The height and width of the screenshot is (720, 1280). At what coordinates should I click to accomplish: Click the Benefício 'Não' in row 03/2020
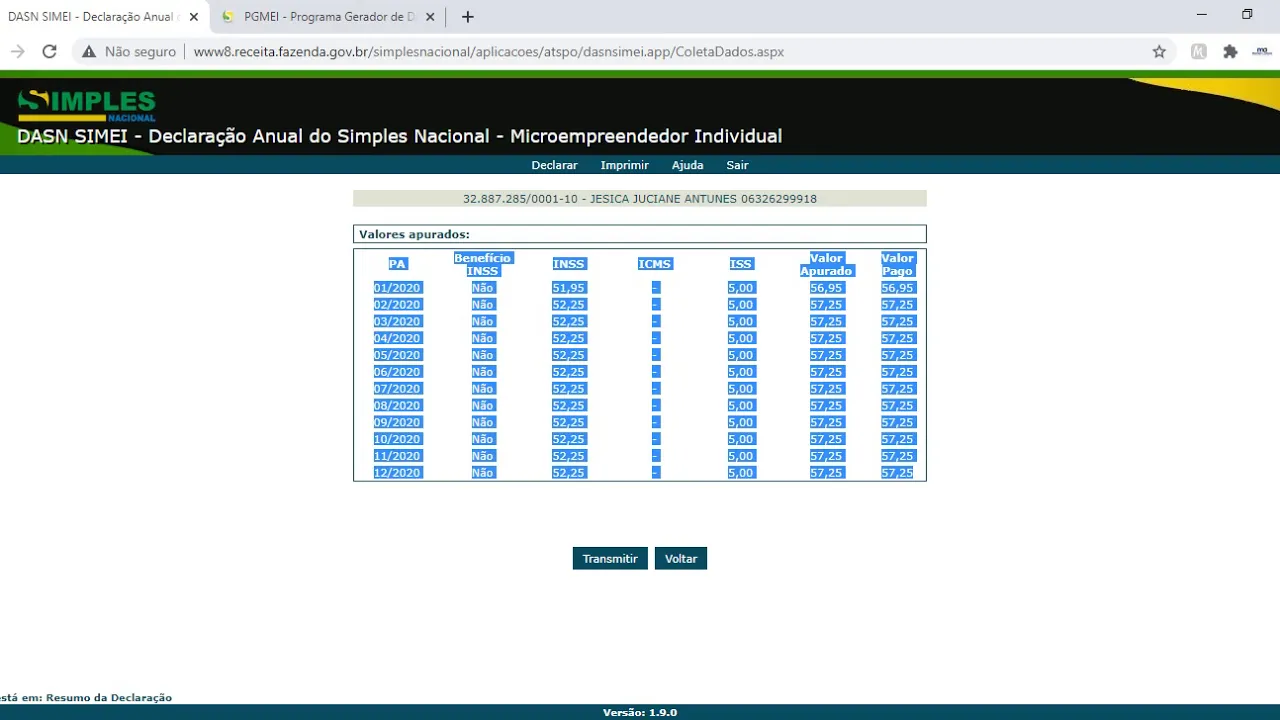click(x=483, y=322)
